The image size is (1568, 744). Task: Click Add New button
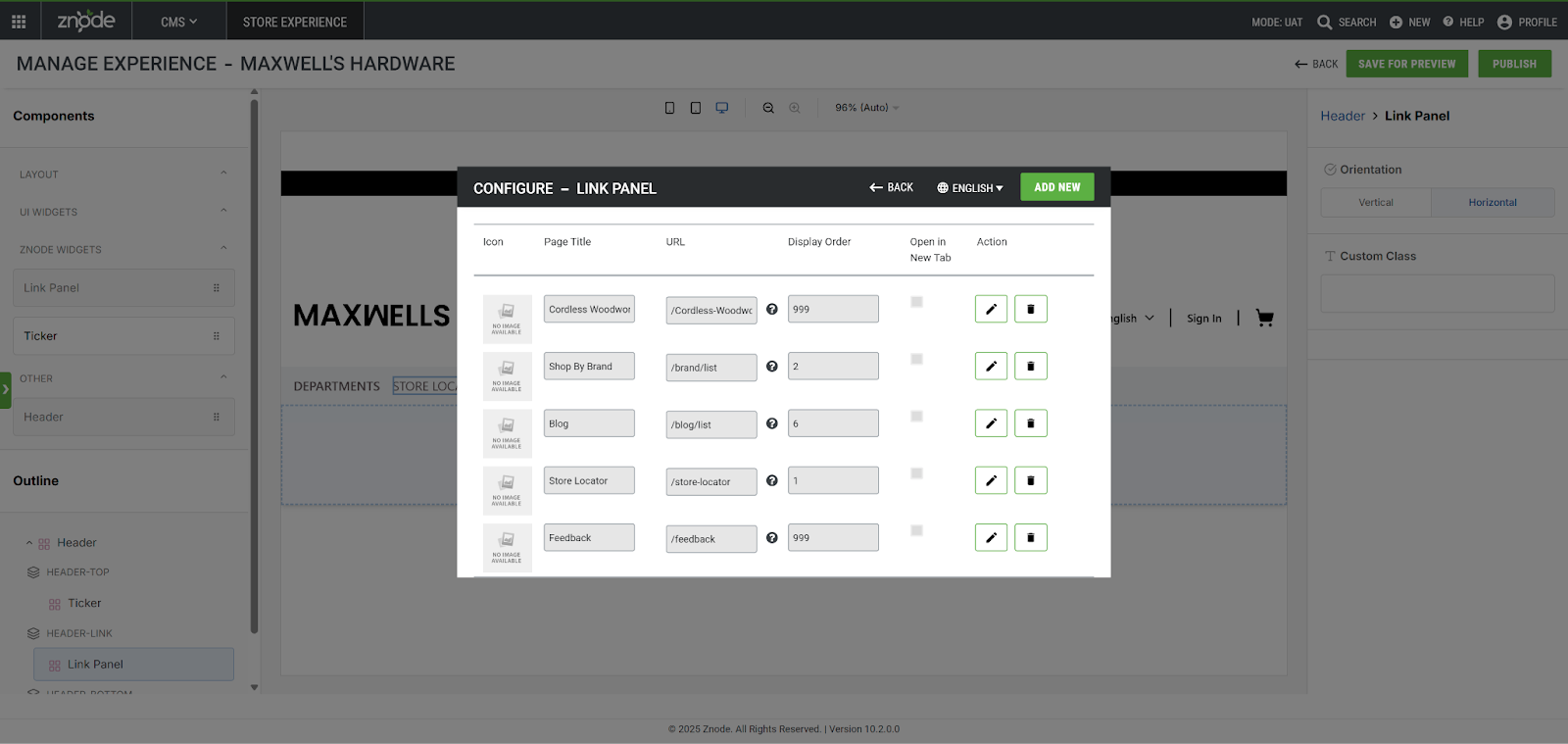pyautogui.click(x=1057, y=187)
